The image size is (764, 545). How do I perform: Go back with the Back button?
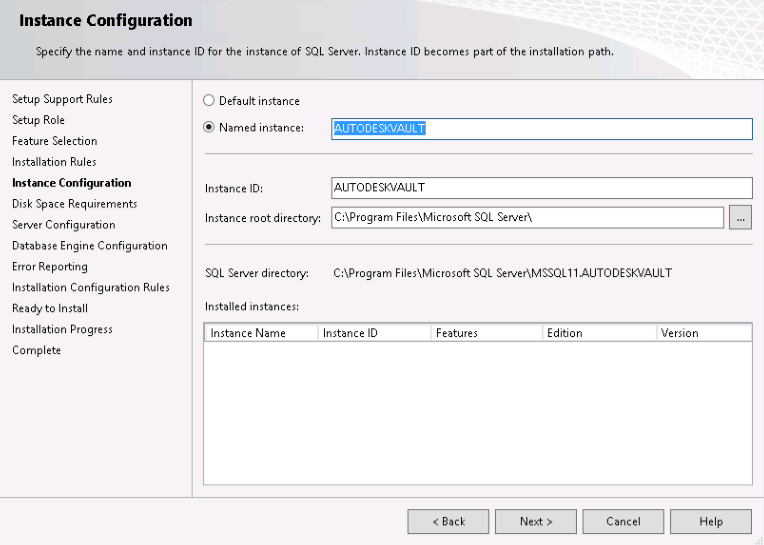tap(448, 521)
